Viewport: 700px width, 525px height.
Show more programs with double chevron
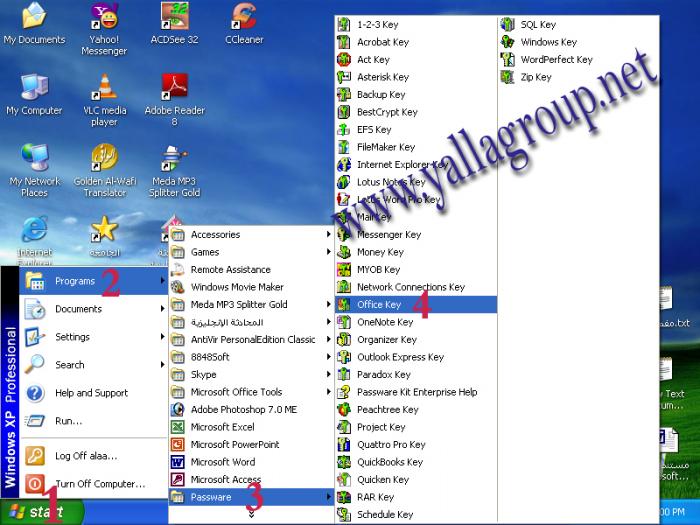(251, 514)
